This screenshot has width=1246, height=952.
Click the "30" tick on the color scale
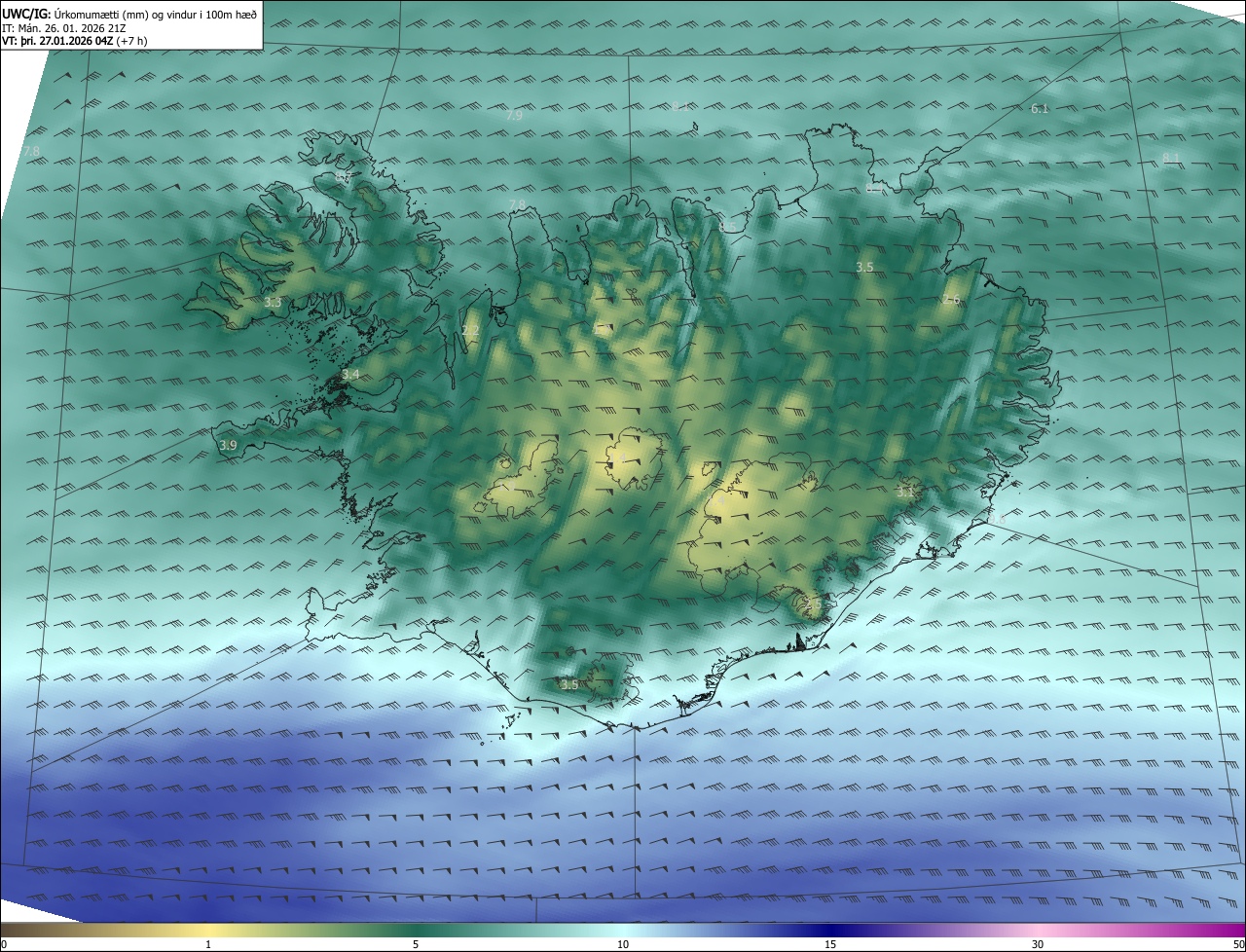pyautogui.click(x=1038, y=944)
